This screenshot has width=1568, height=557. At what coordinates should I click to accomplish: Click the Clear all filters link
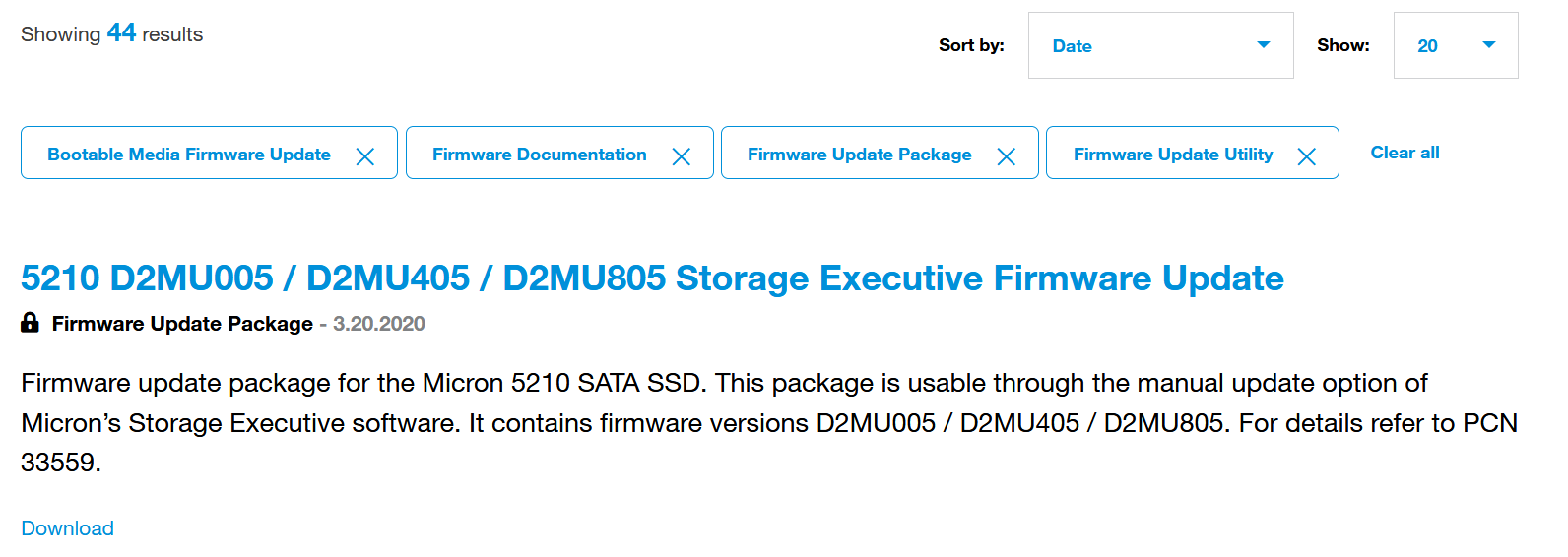tap(1405, 153)
